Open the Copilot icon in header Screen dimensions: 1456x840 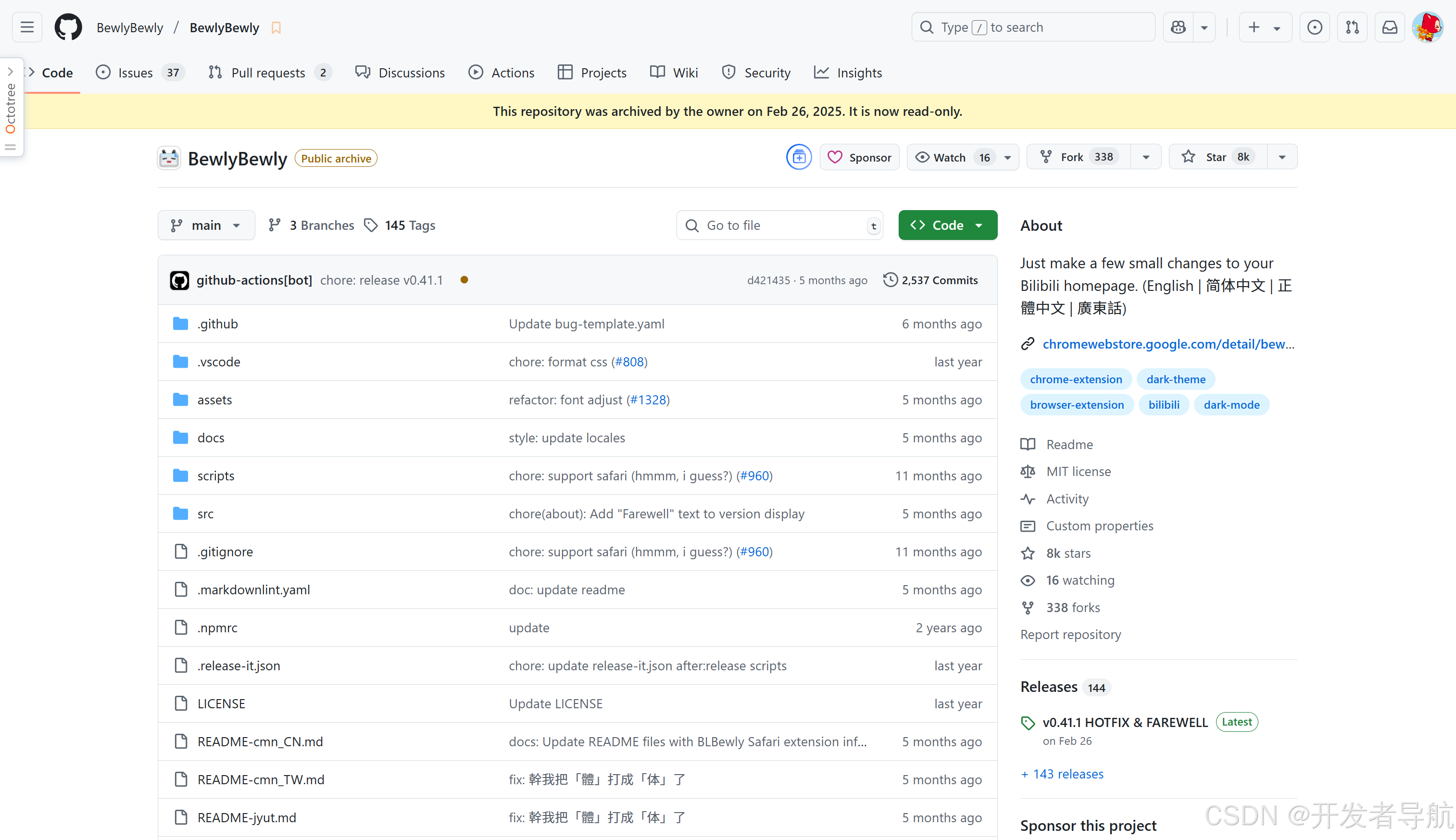pyautogui.click(x=1178, y=27)
